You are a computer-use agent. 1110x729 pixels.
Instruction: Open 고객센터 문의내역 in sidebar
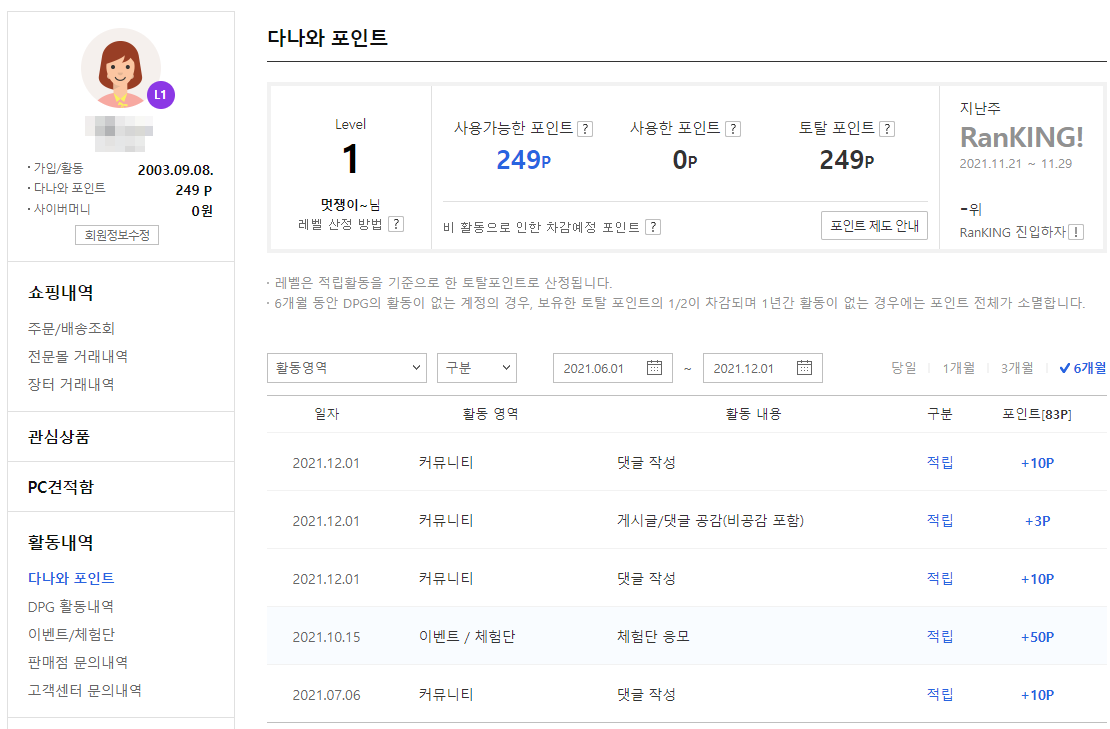pyautogui.click(x=85, y=690)
